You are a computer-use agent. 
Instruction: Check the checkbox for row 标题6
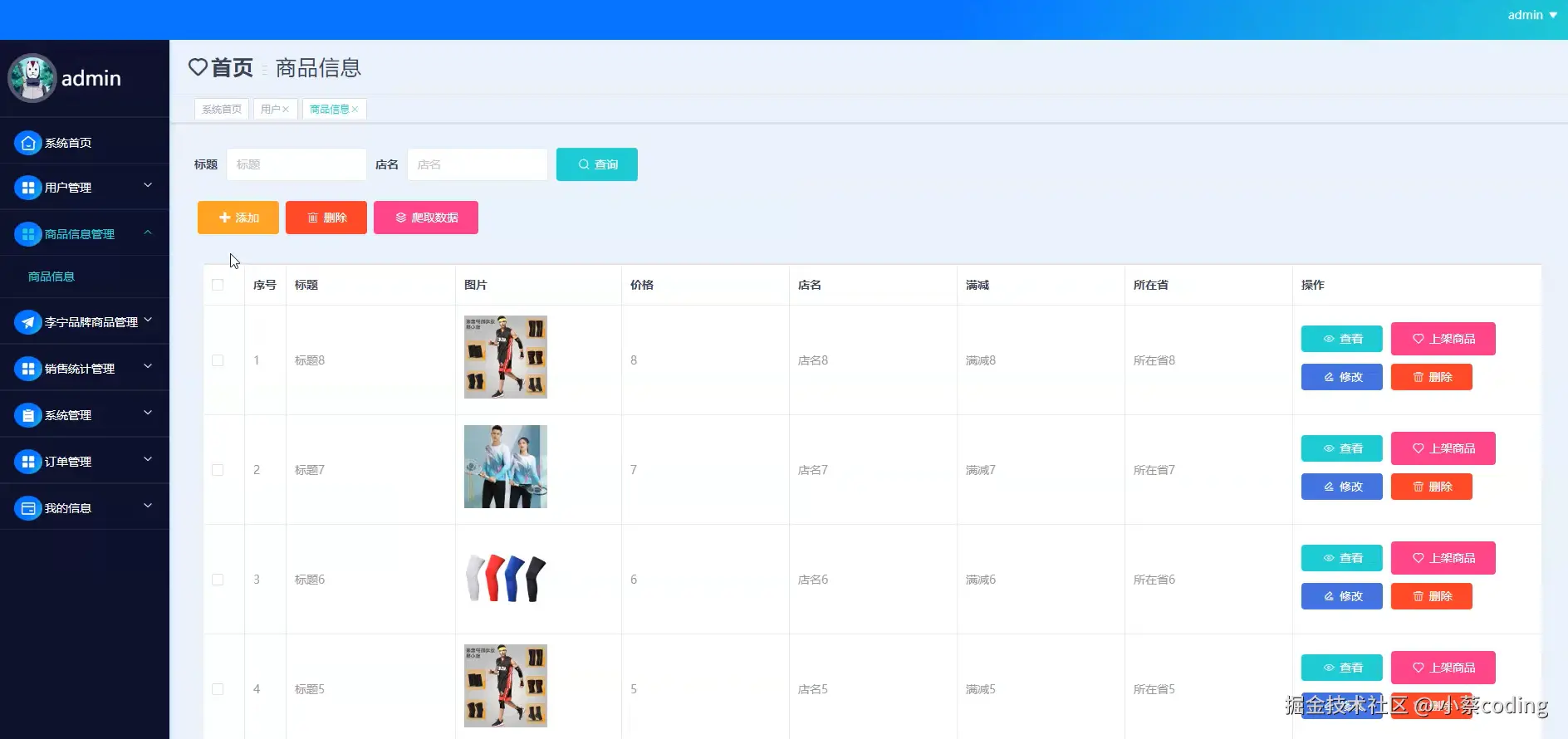[x=218, y=580]
